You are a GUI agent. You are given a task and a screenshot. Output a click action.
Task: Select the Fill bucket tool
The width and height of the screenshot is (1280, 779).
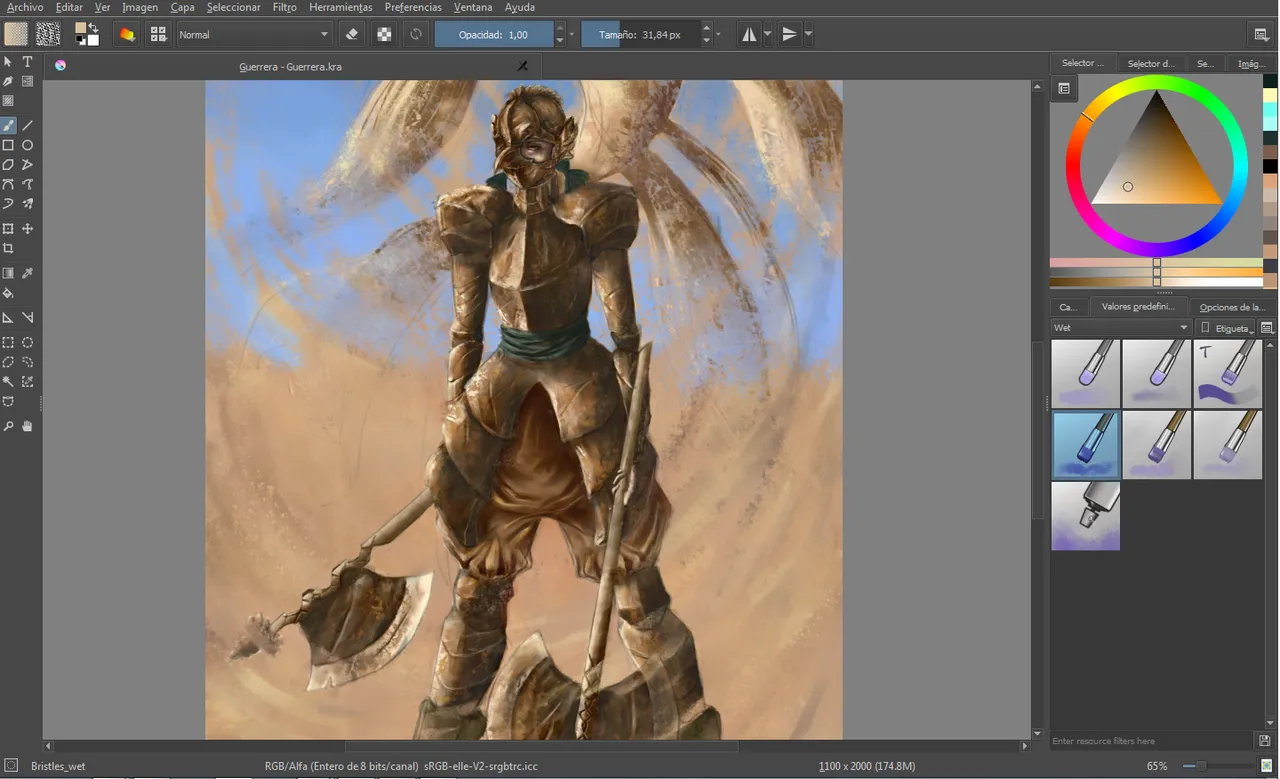pos(8,293)
